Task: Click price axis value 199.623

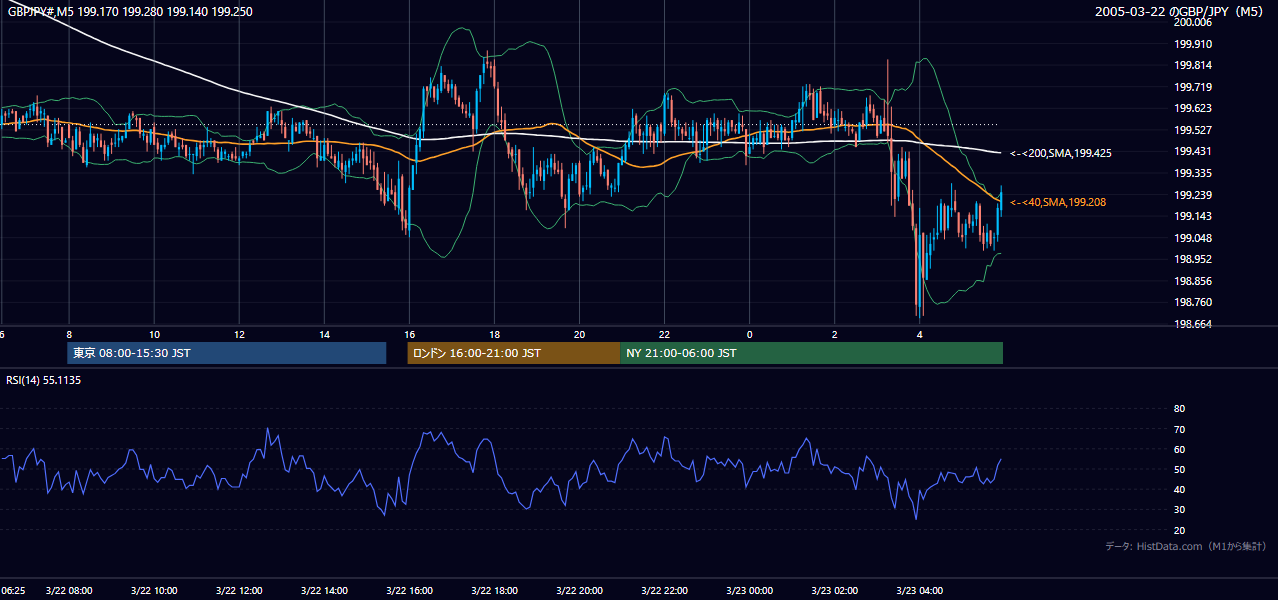Action: pyautogui.click(x=1193, y=108)
